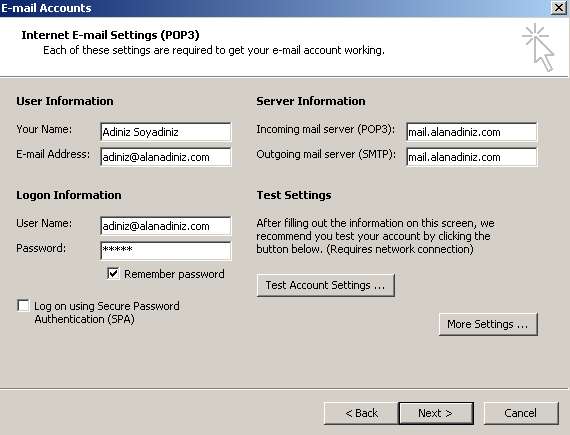Select the Outgoing mail server SMTP field
Screen dimensions: 570x435
click(x=471, y=157)
